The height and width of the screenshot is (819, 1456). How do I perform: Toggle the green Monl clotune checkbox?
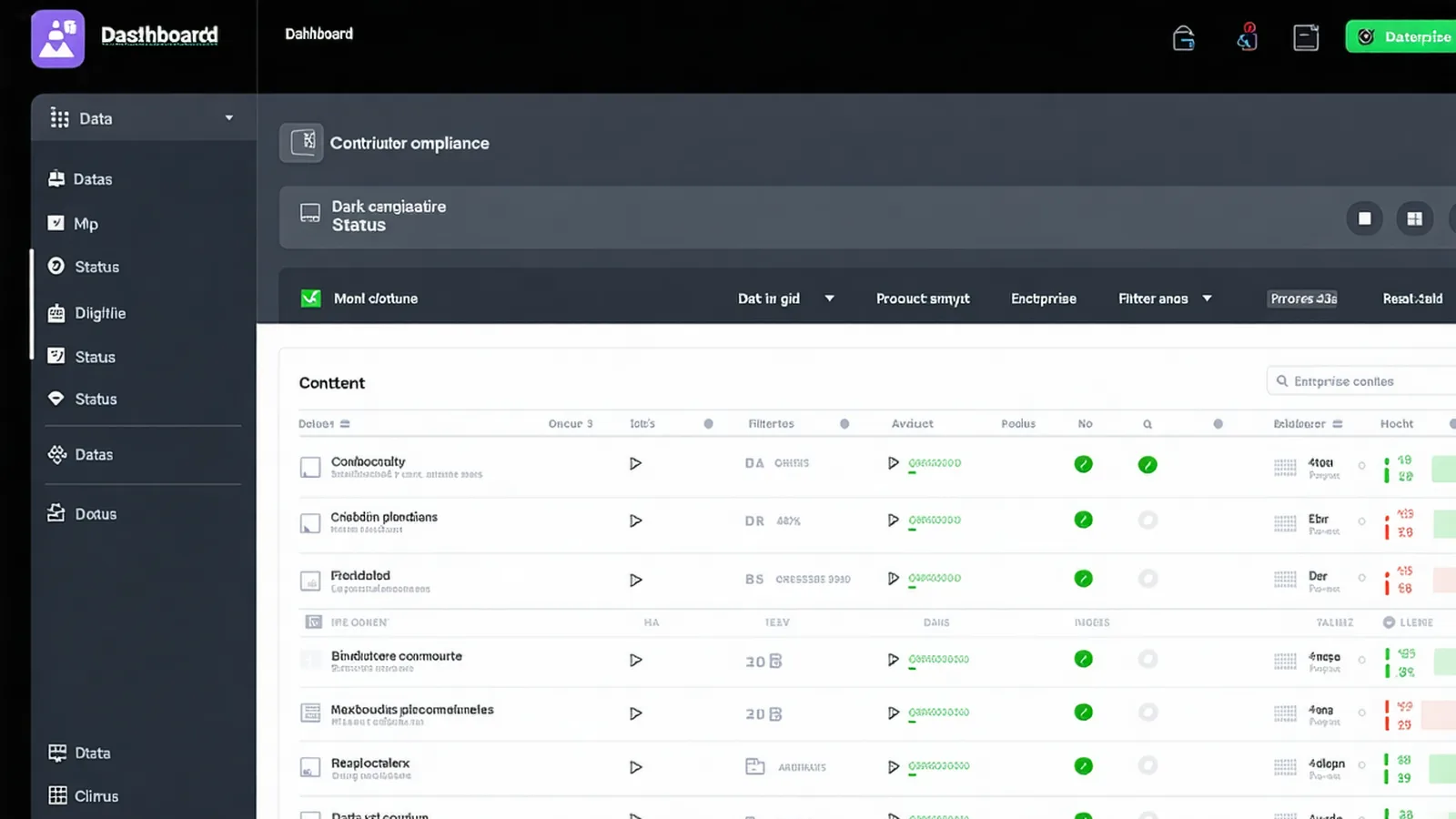pyautogui.click(x=310, y=298)
